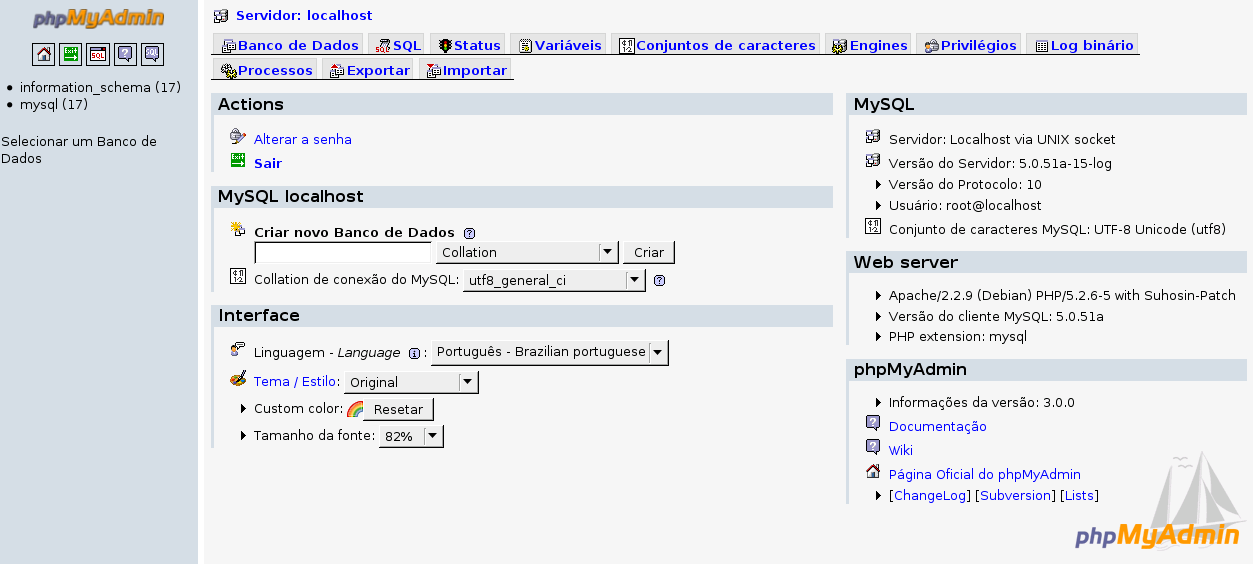1253x564 pixels.
Task: Open the Conjuntos de caracteres tab
Action: click(x=717, y=45)
